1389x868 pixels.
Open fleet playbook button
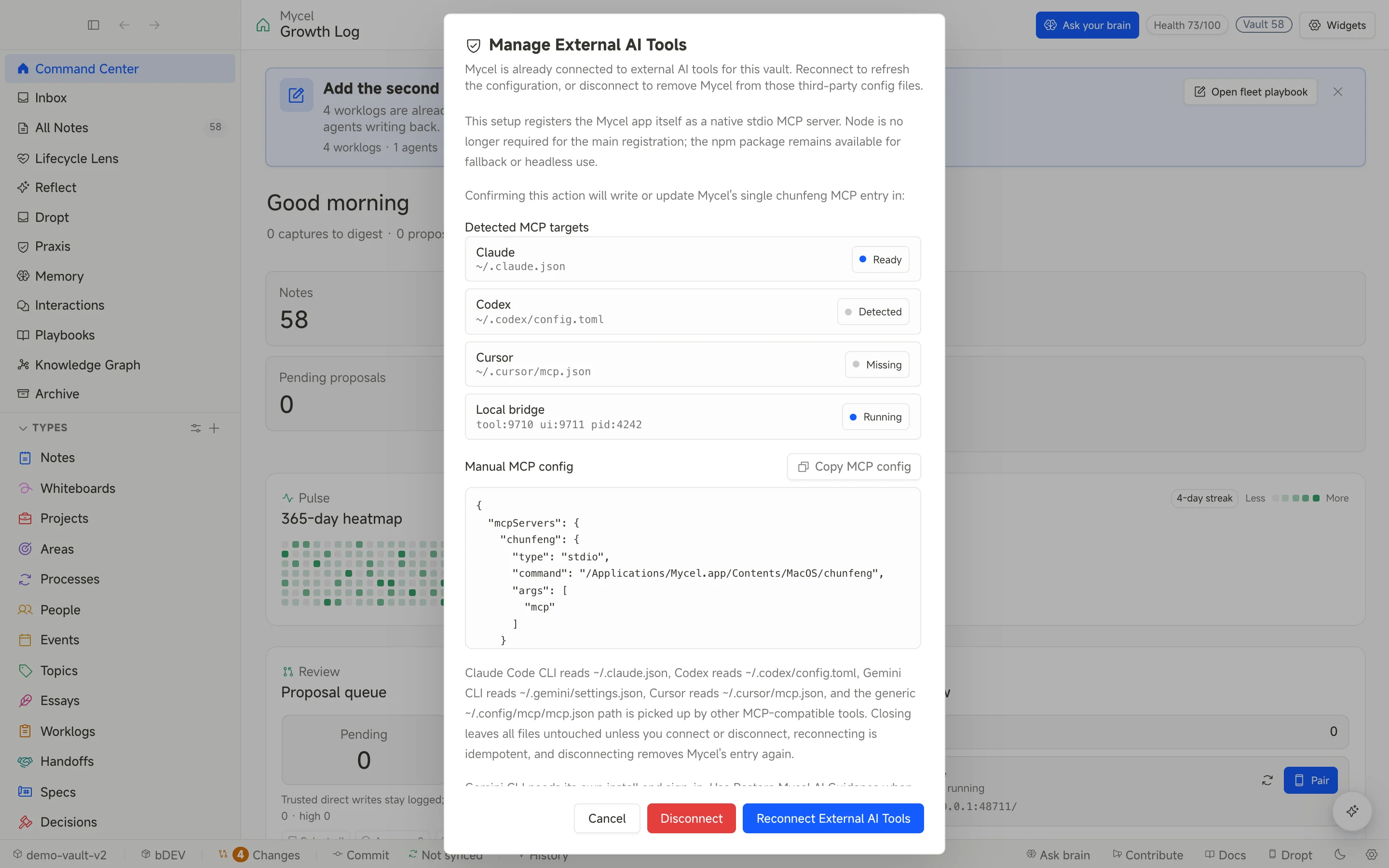pyautogui.click(x=1251, y=92)
